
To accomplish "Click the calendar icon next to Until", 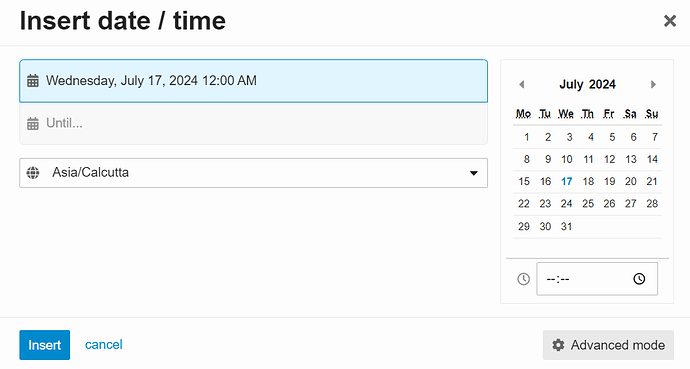I will [x=33, y=124].
